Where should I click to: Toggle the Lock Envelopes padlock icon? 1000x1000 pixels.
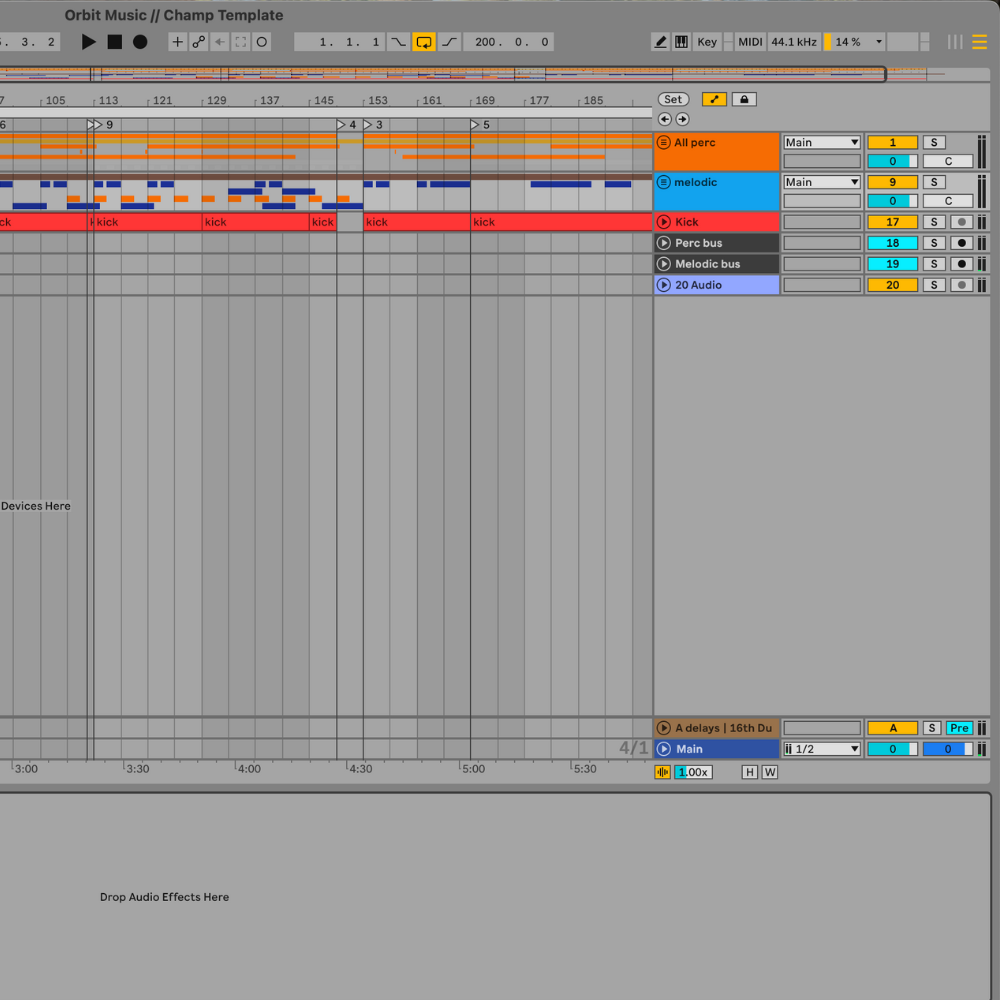click(743, 99)
